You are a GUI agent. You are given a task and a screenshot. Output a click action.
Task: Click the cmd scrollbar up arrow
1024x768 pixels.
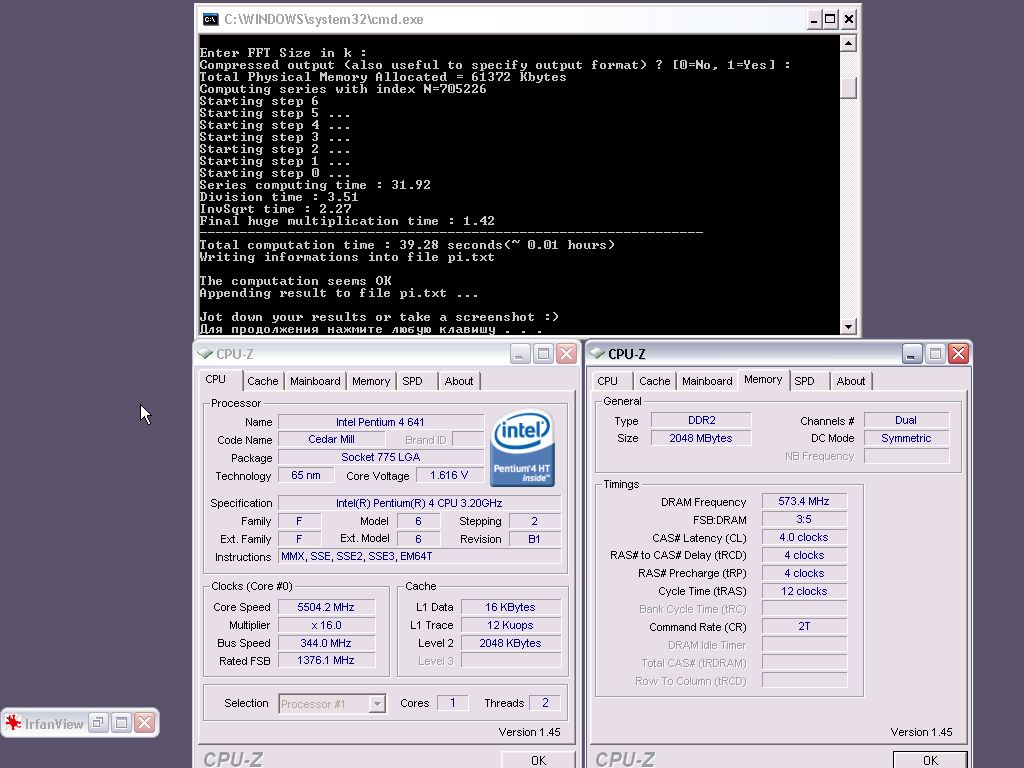coord(848,43)
